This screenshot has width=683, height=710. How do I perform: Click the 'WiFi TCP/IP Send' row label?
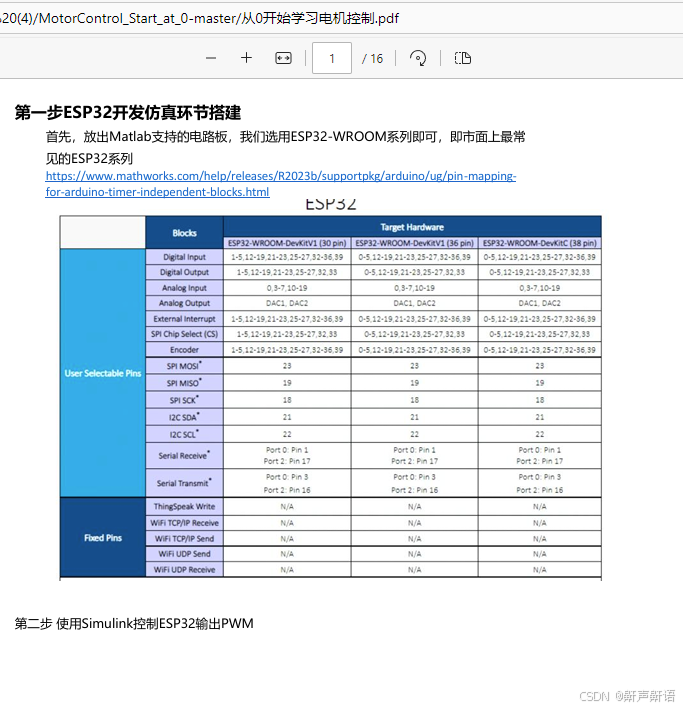point(184,538)
